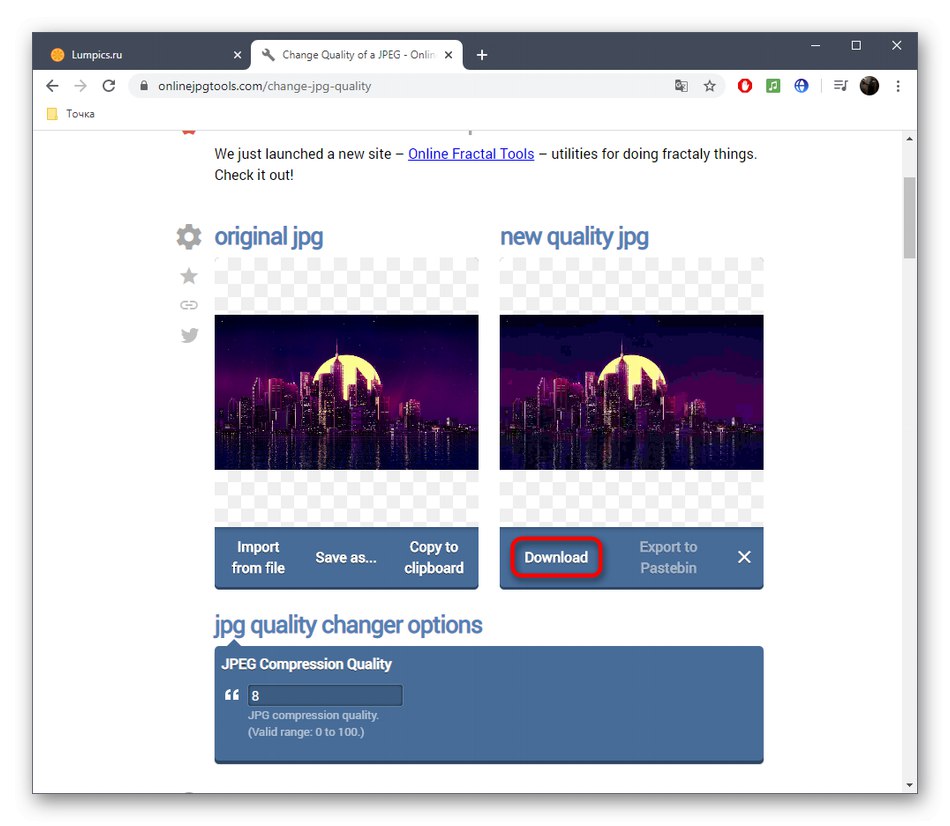Open the Chrome three-dot menu
Viewport: 950px width, 826px height.
coord(897,86)
